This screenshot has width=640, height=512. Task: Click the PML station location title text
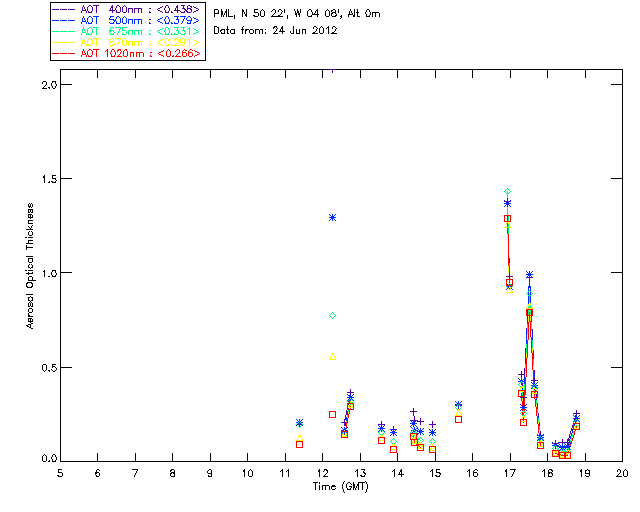pyautogui.click(x=297, y=14)
